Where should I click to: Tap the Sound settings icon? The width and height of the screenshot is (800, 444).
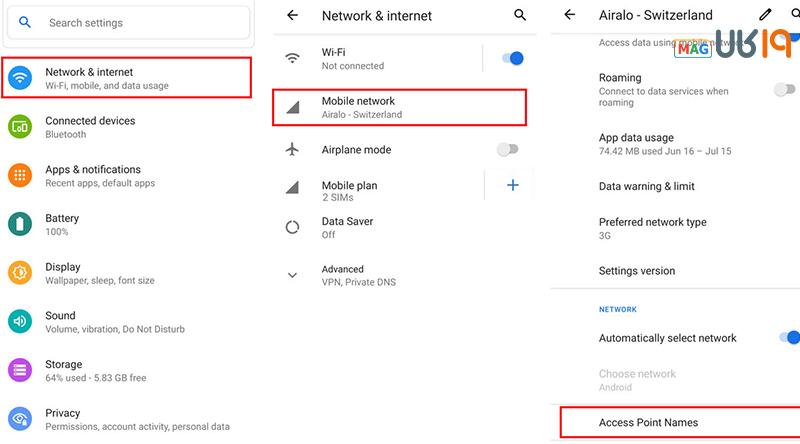[x=20, y=321]
